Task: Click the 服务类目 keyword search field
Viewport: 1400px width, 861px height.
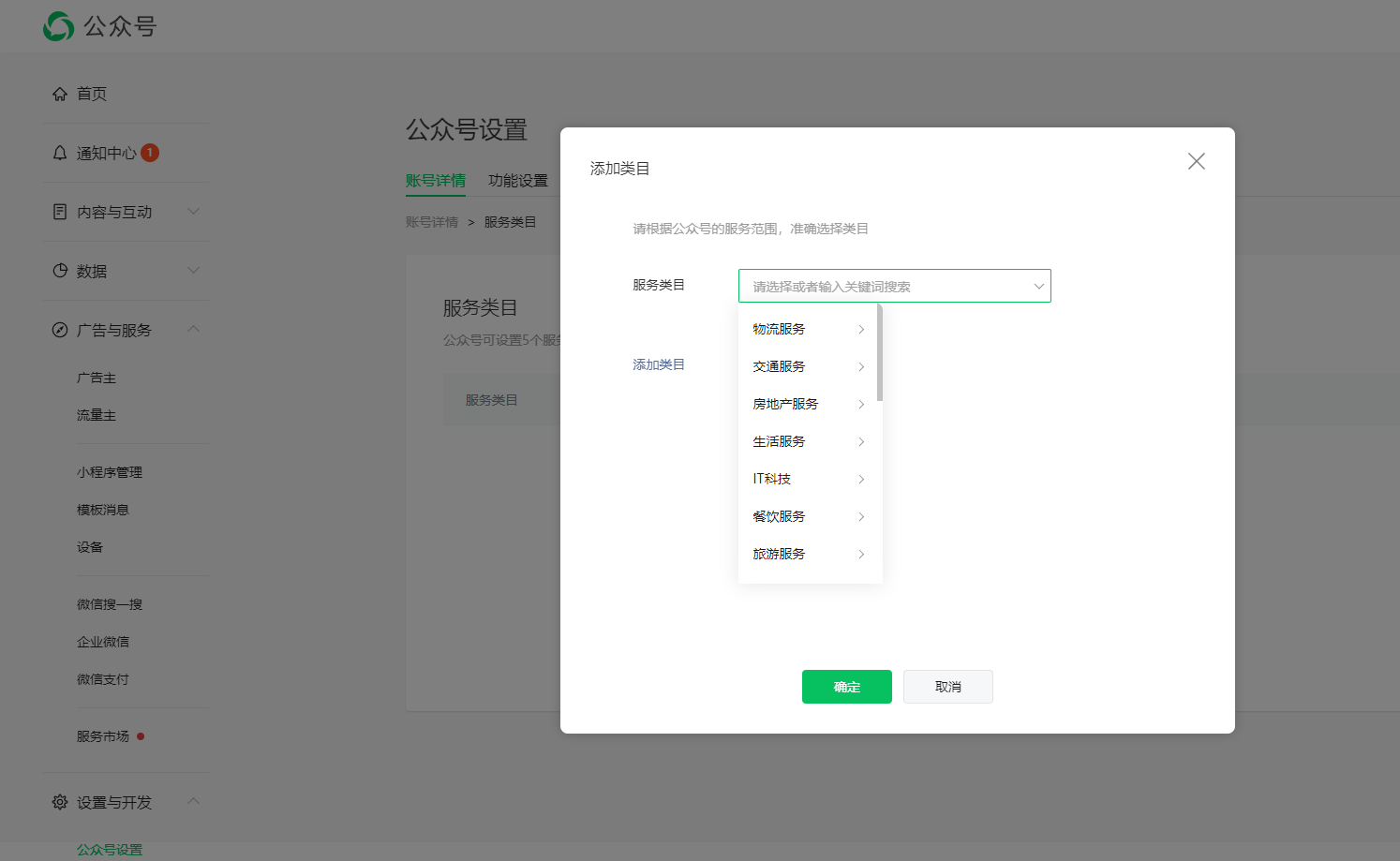Action: (x=895, y=286)
